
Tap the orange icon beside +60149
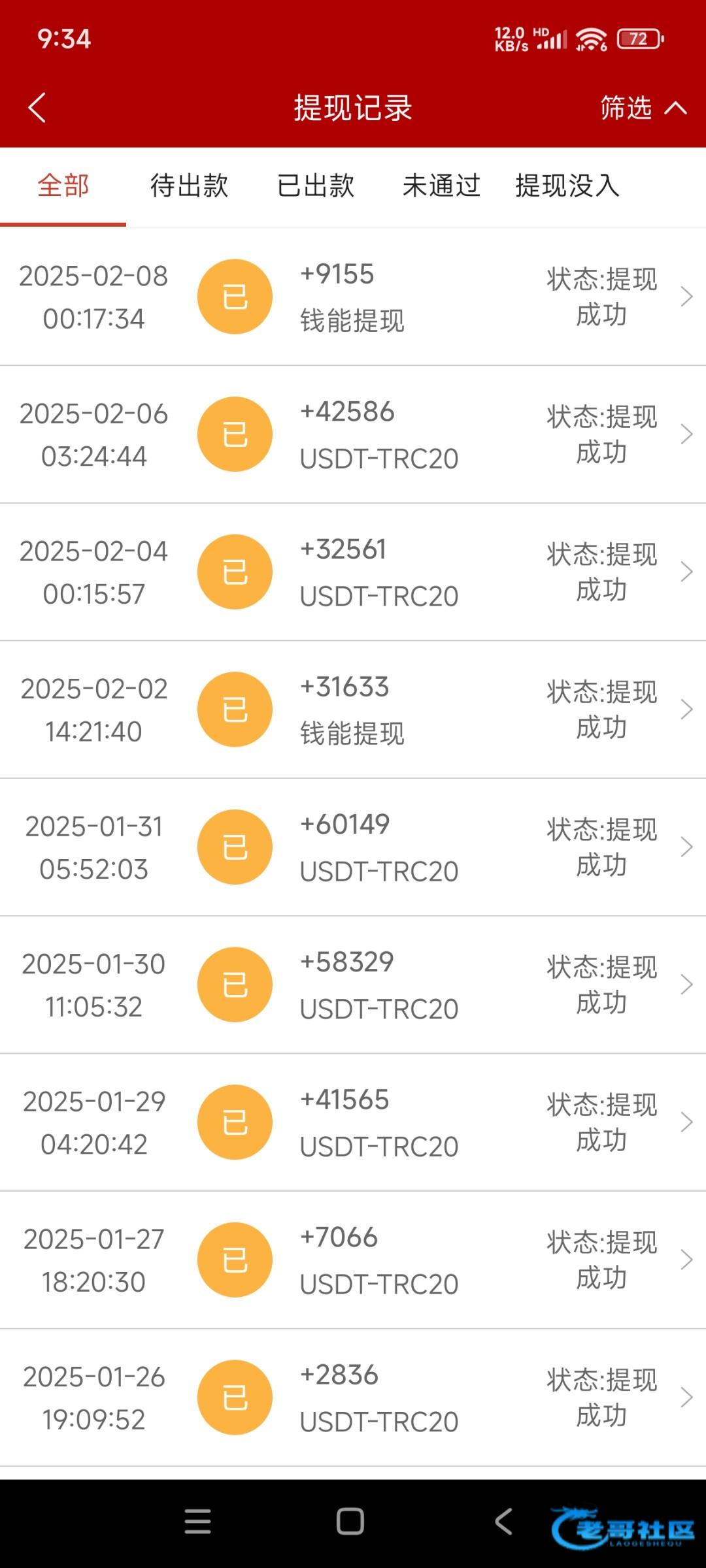coord(235,847)
